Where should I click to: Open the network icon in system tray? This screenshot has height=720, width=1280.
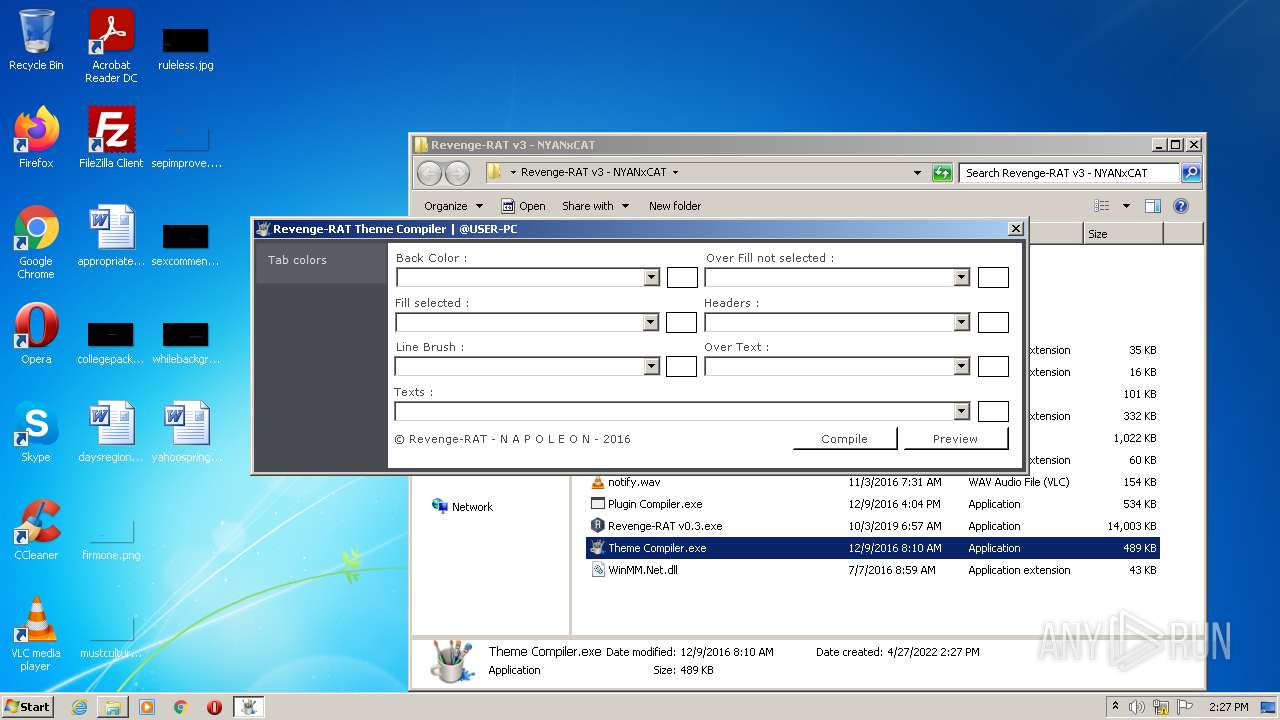pyautogui.click(x=1162, y=707)
